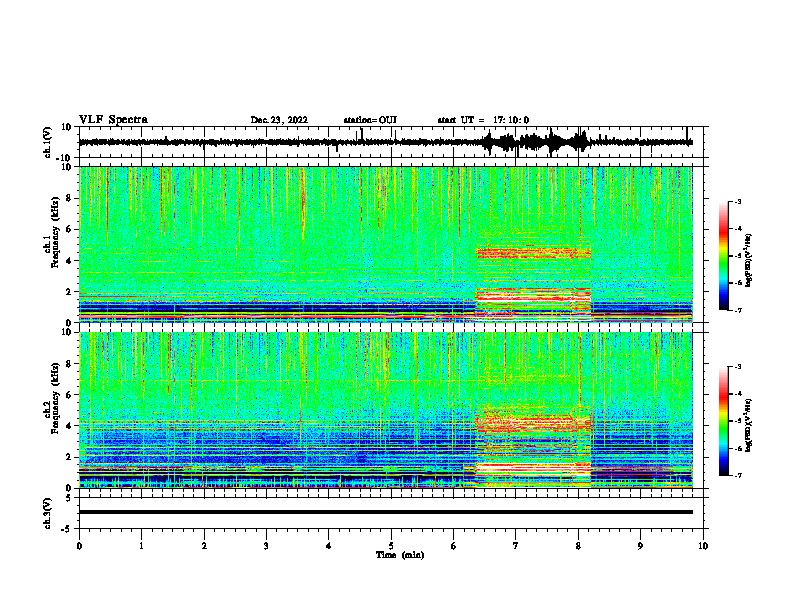Click the 2 kHz tick on ch.2 spectrogram
This screenshot has width=792, height=612.
69,457
